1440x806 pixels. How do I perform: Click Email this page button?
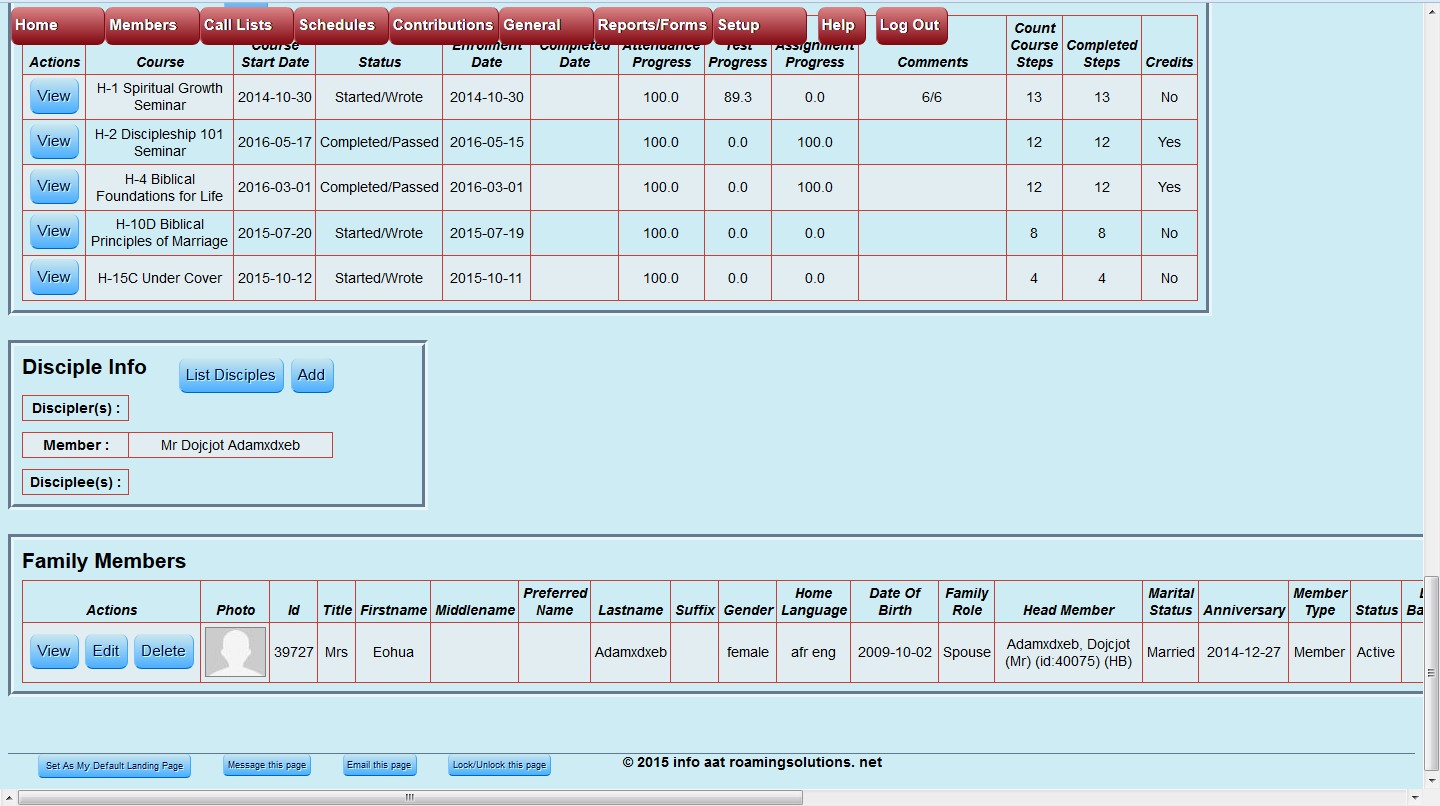click(380, 765)
